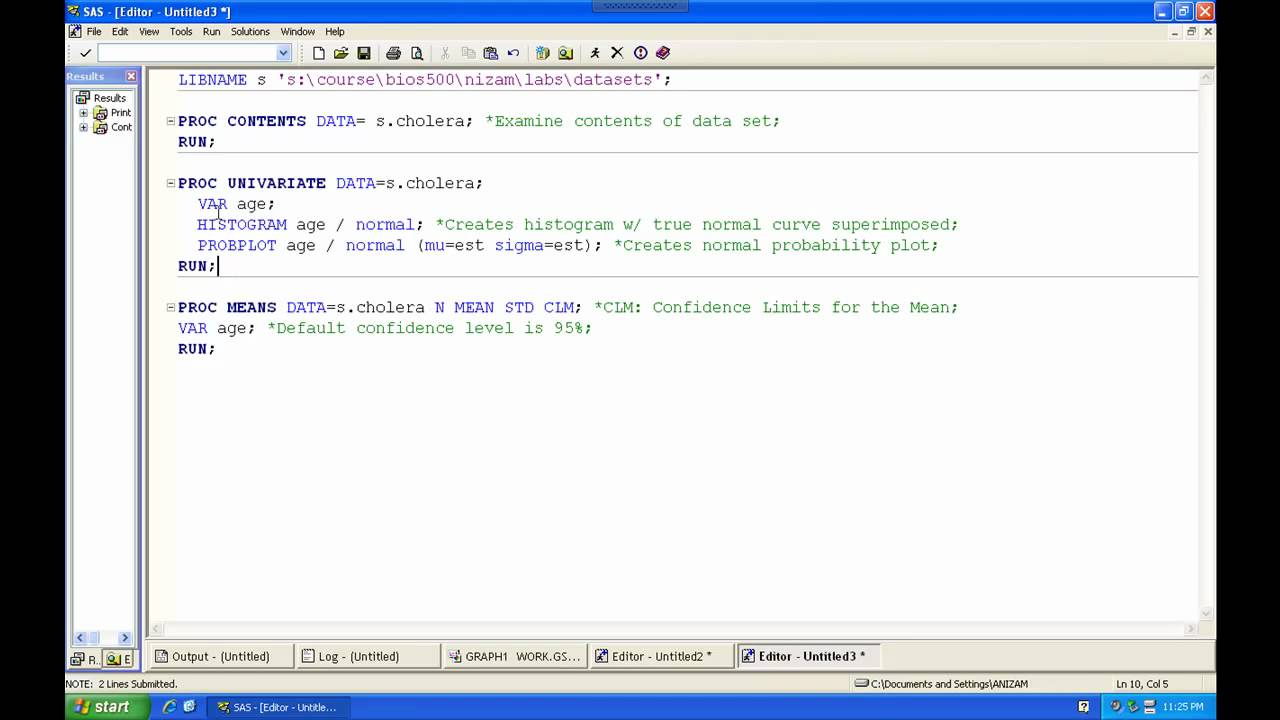Switch to the Results pane tab
The width and height of the screenshot is (1280, 720).
(x=84, y=659)
